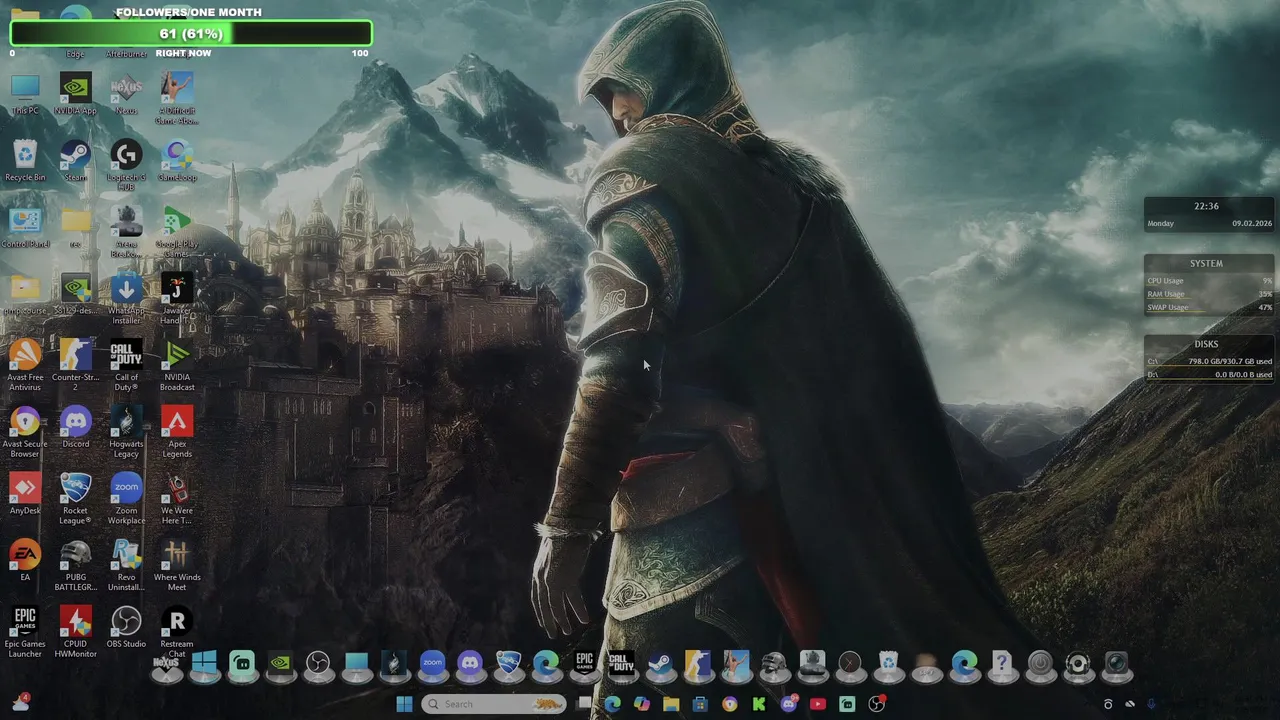
Task: Select the A Difficult Game About desktop shortcut
Action: click(177, 99)
